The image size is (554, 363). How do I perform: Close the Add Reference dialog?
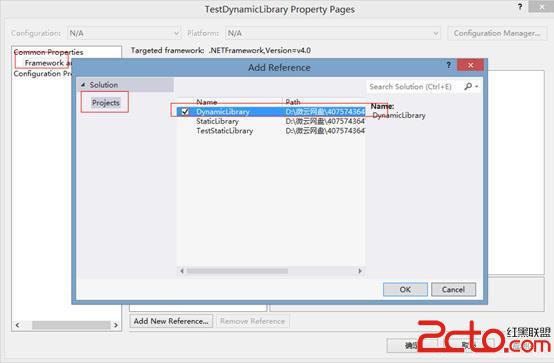470,65
